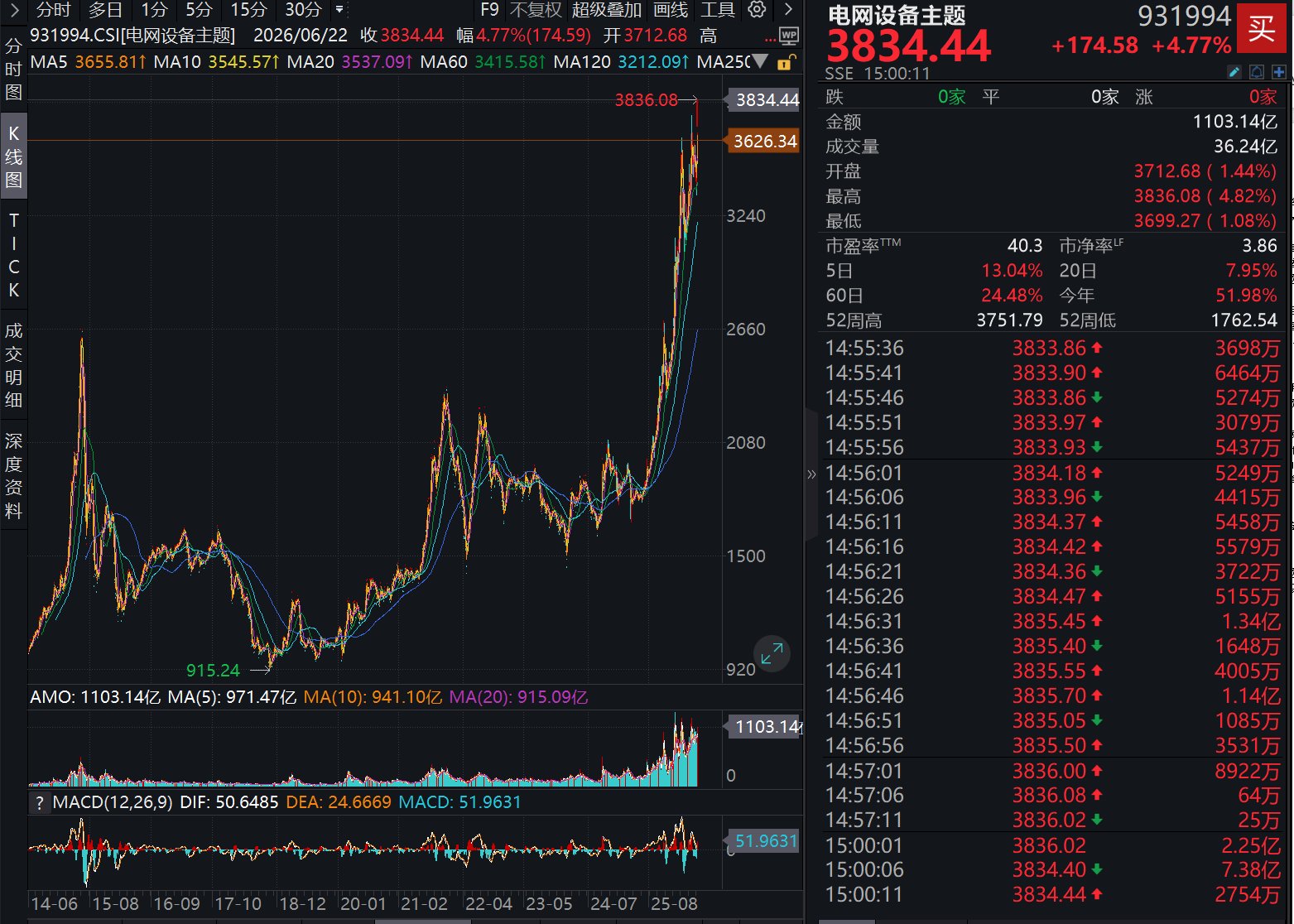Image resolution: width=1294 pixels, height=924 pixels.
Task: Switch to the 分时 period tab
Action: point(54,10)
